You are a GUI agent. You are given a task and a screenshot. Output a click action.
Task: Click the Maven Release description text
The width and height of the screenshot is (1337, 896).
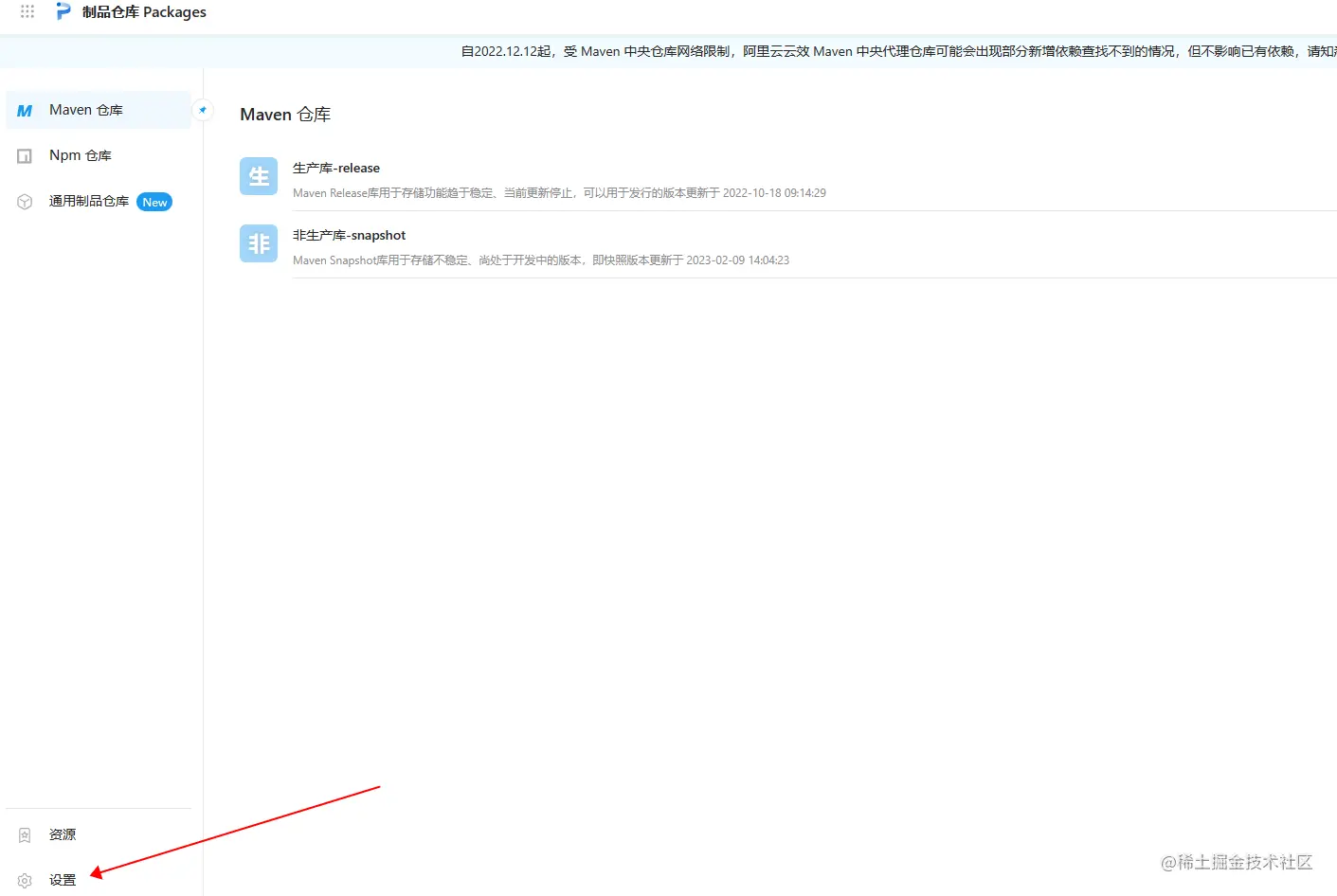[x=559, y=193]
